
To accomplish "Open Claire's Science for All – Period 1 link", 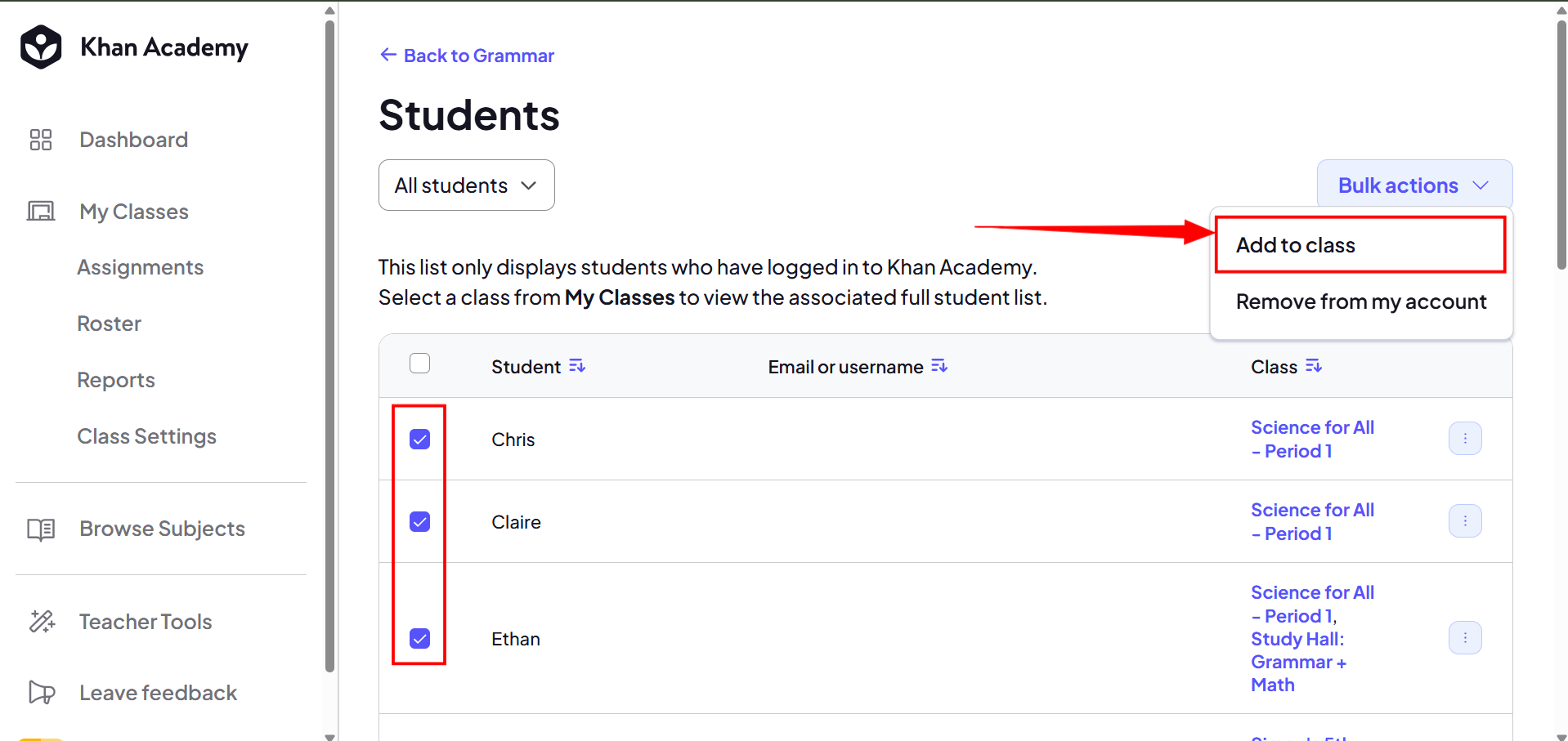I will coord(1312,521).
